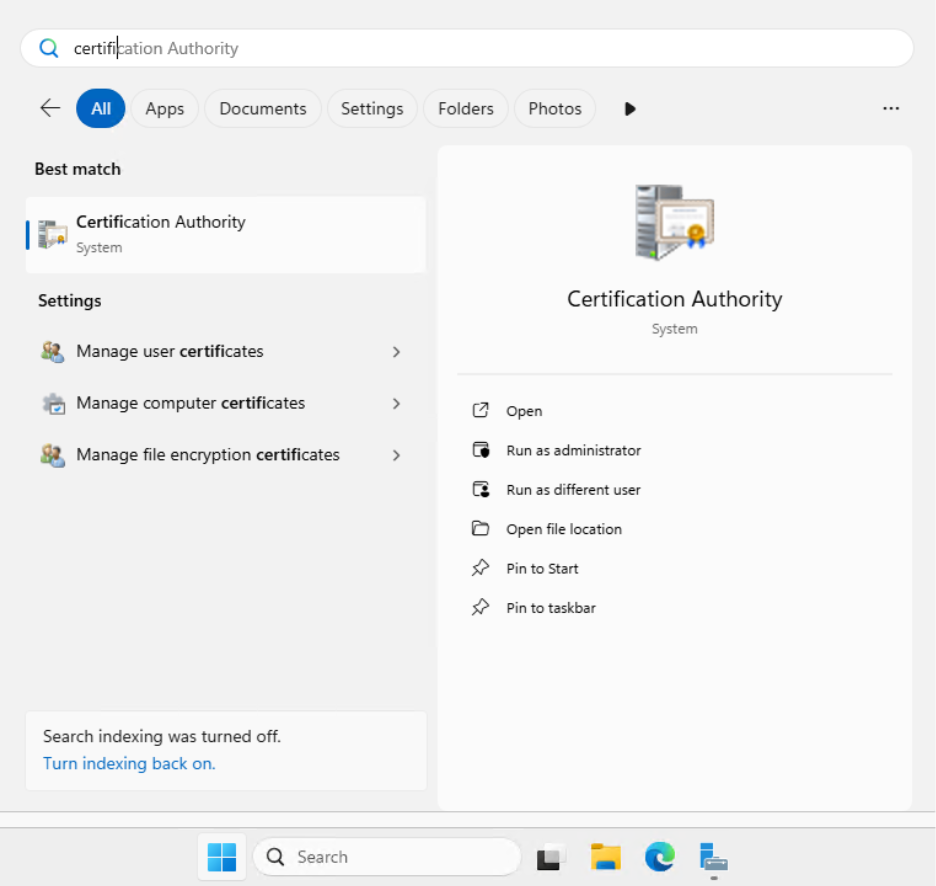936x886 pixels.
Task: Click the more filters arrow
Action: click(629, 108)
